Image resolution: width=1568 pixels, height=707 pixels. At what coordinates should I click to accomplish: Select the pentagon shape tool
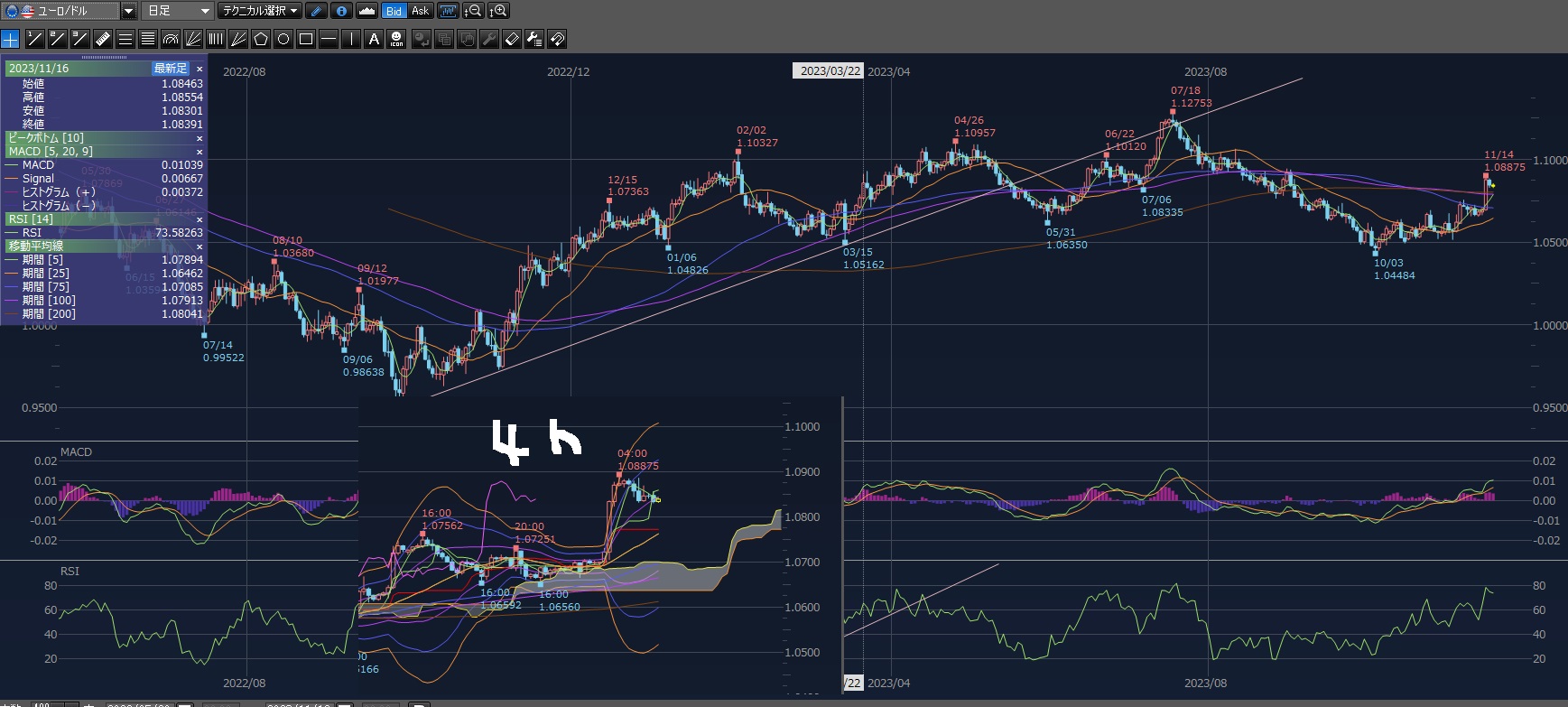pos(261,39)
